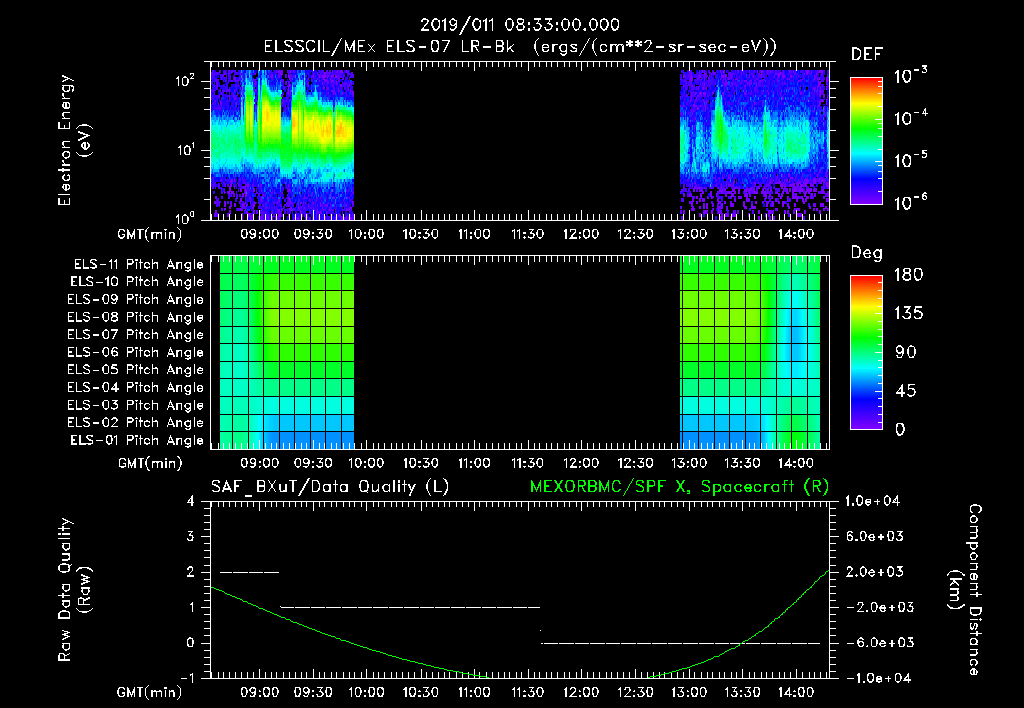
Task: Click the 45 label on Deg scale
Action: pos(906,391)
